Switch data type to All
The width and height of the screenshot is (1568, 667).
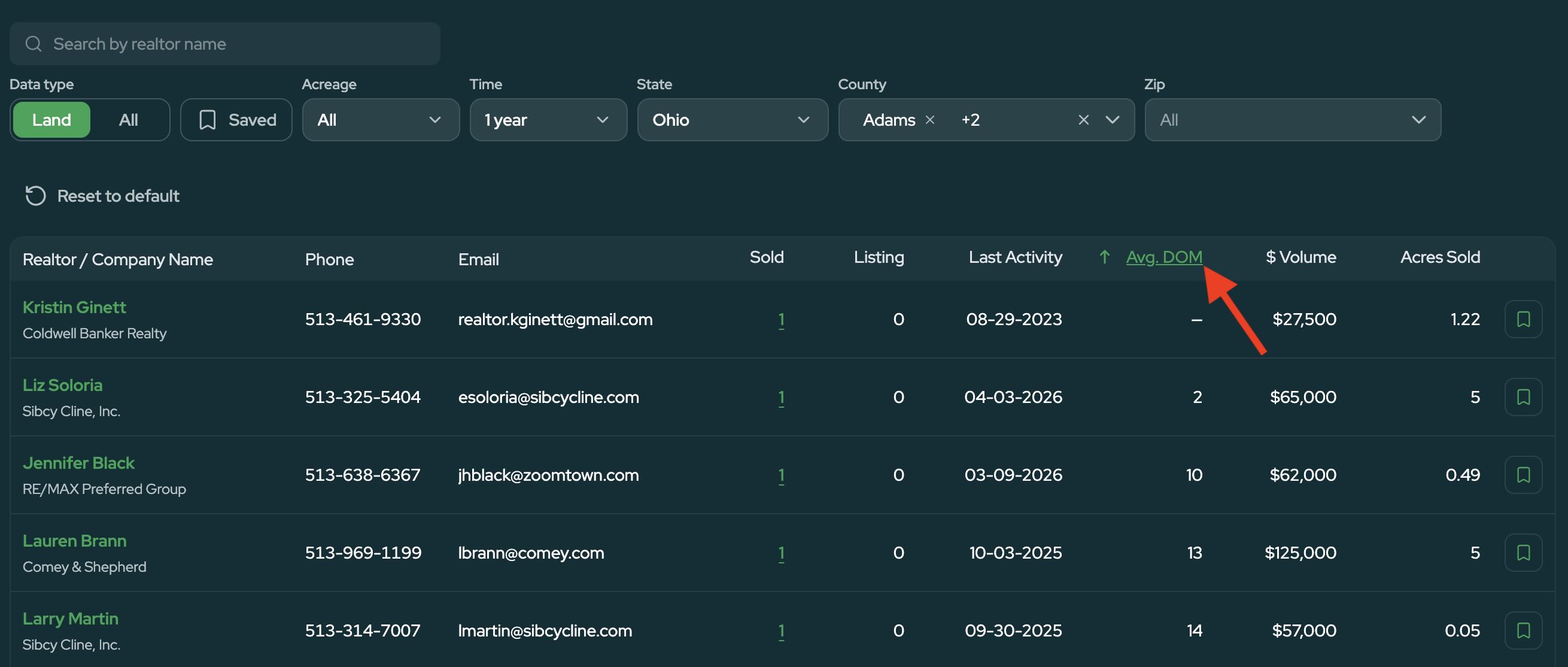coord(129,120)
